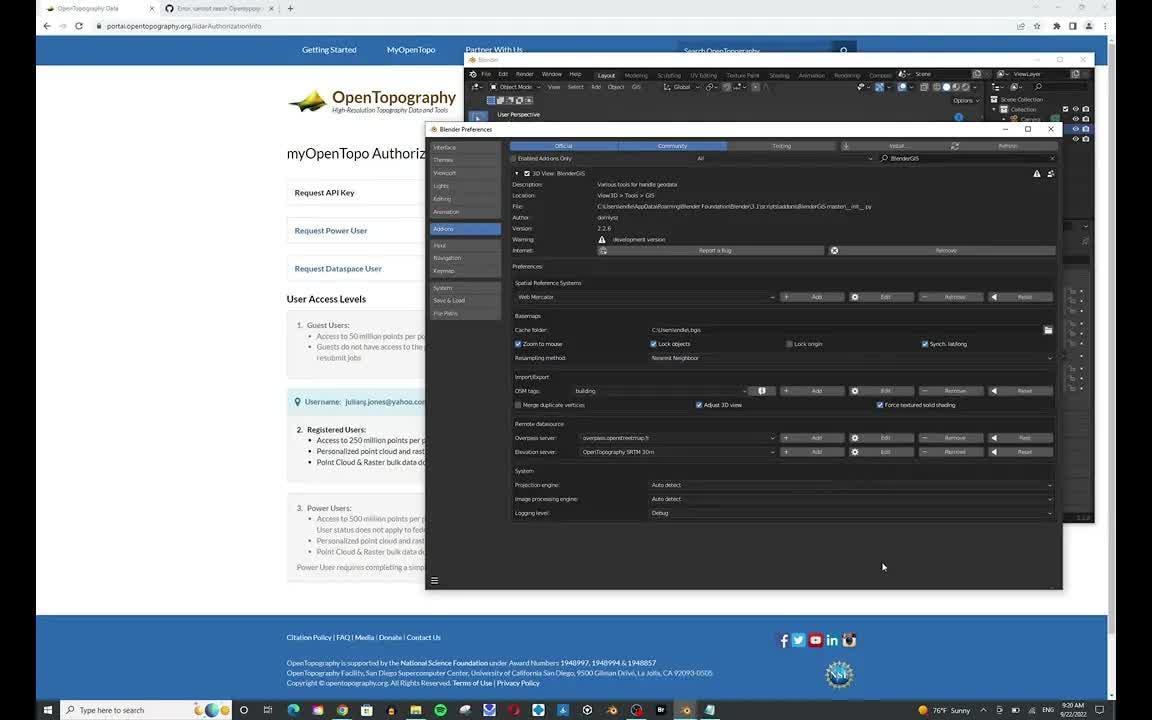Reset the elevation server list

click(x=1020, y=453)
